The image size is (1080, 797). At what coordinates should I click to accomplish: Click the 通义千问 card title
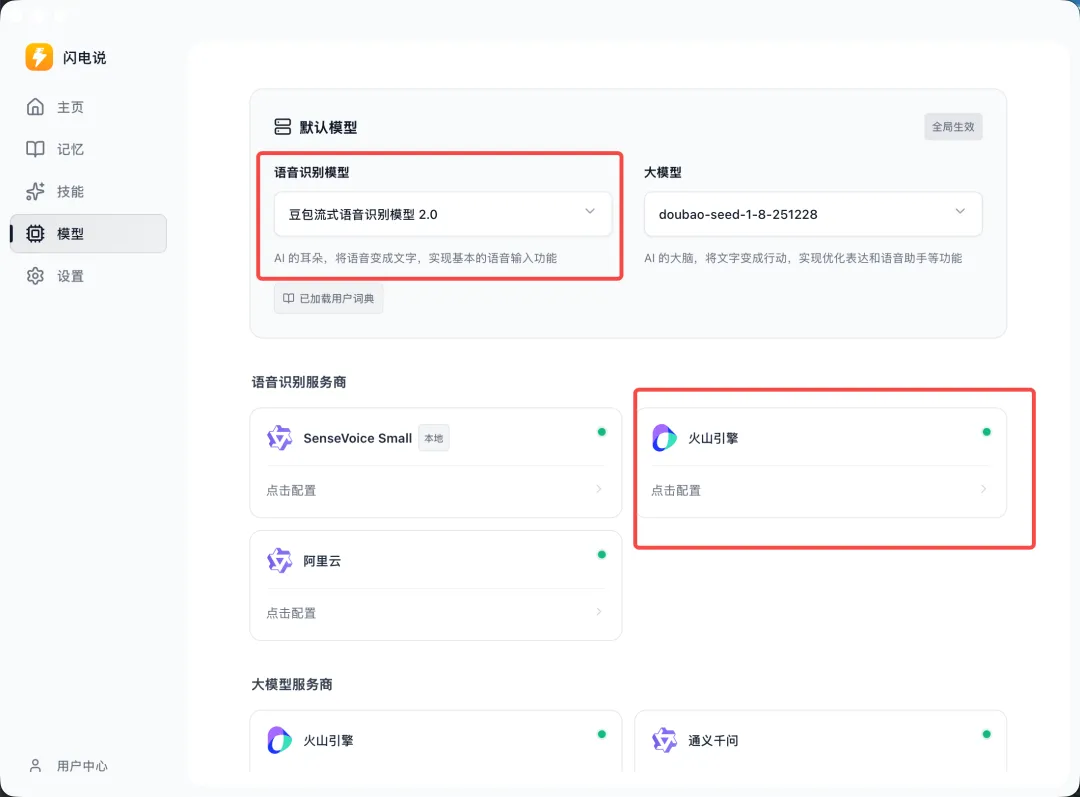[x=713, y=741]
